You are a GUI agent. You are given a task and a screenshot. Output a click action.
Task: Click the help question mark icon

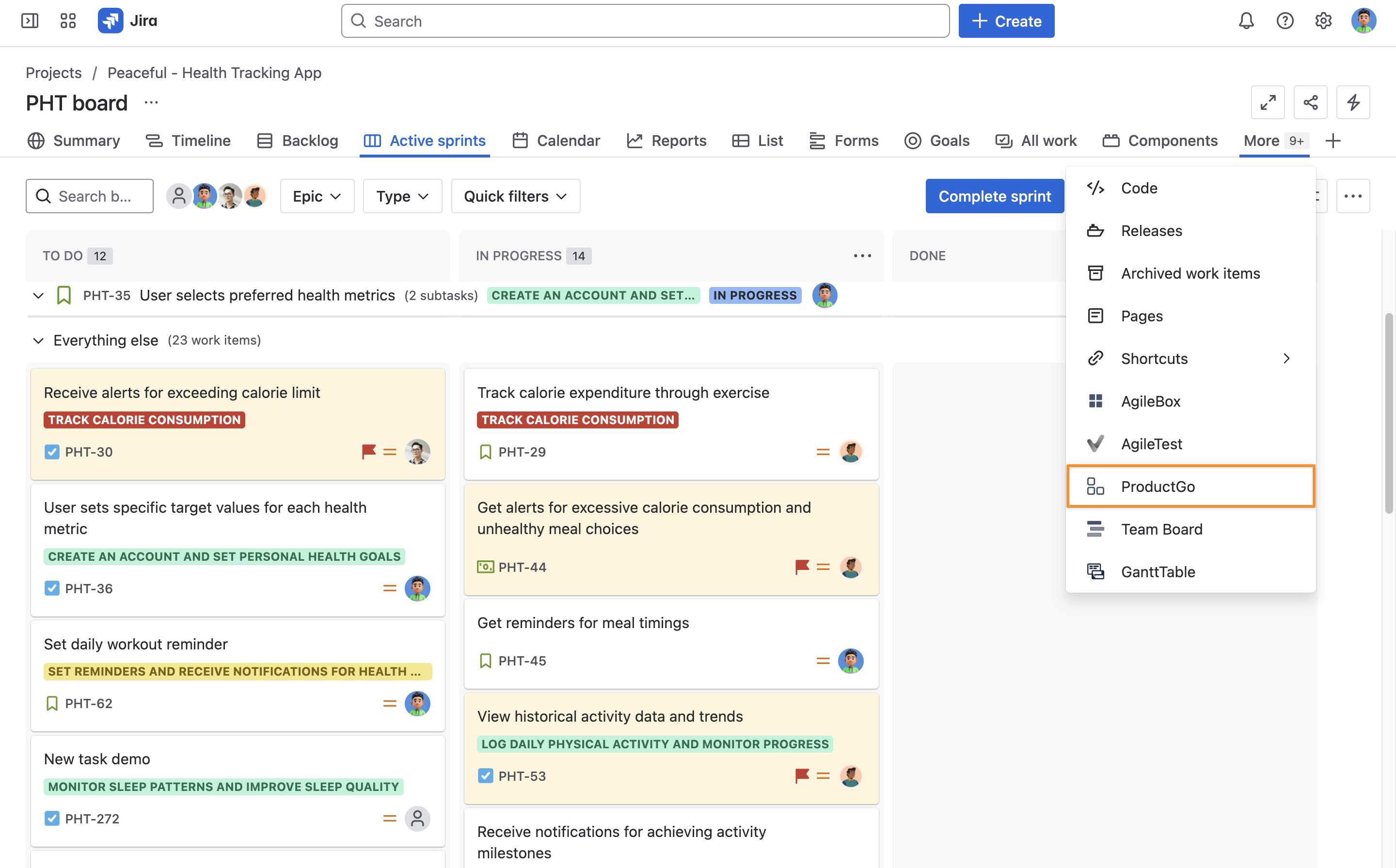(1285, 21)
